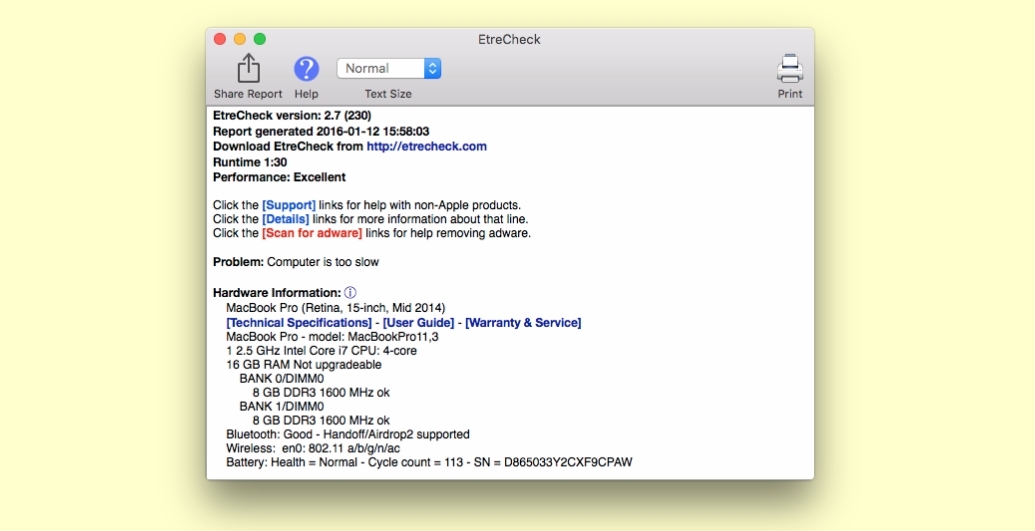
Task: Open the http://etrecheck.com download link
Action: point(426,146)
